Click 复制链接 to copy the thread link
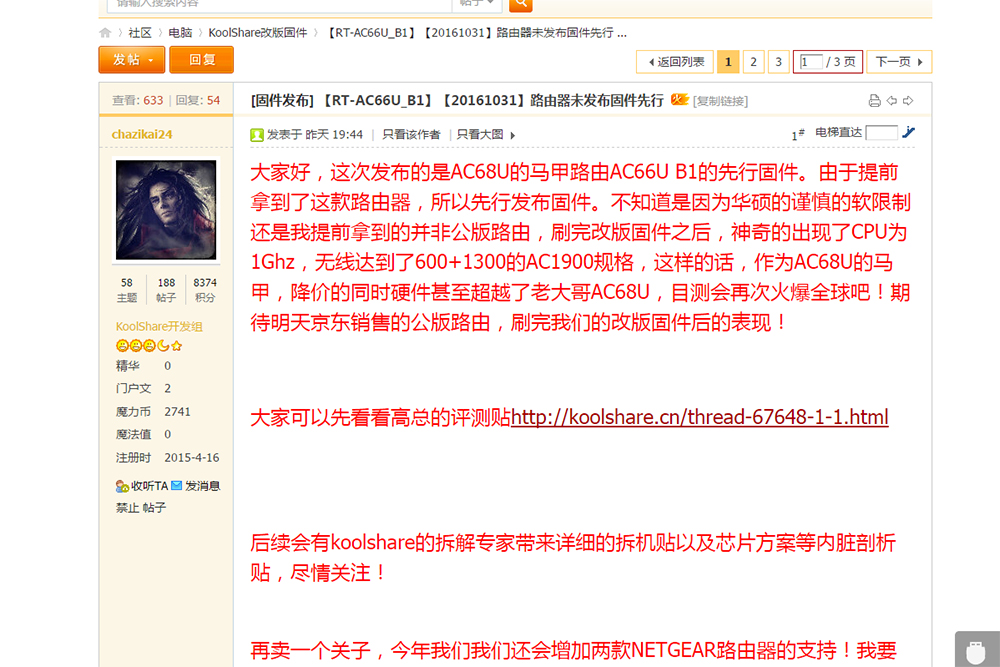The width and height of the screenshot is (1000, 667). (723, 100)
